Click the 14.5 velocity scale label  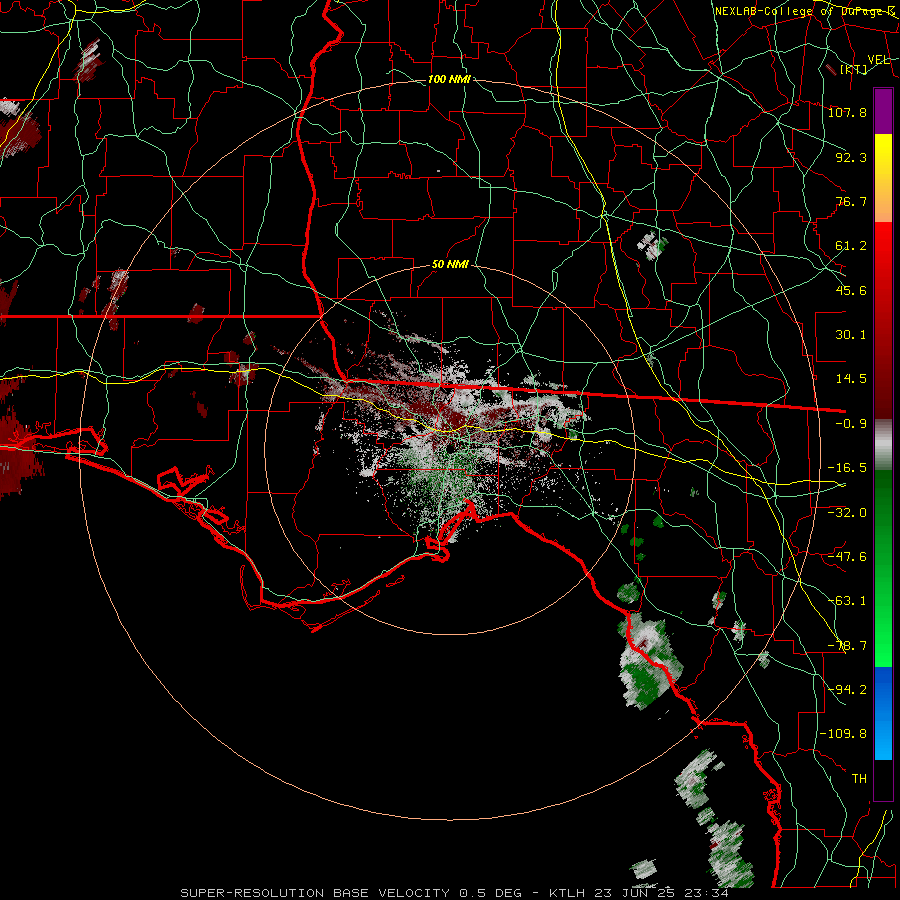tap(851, 379)
